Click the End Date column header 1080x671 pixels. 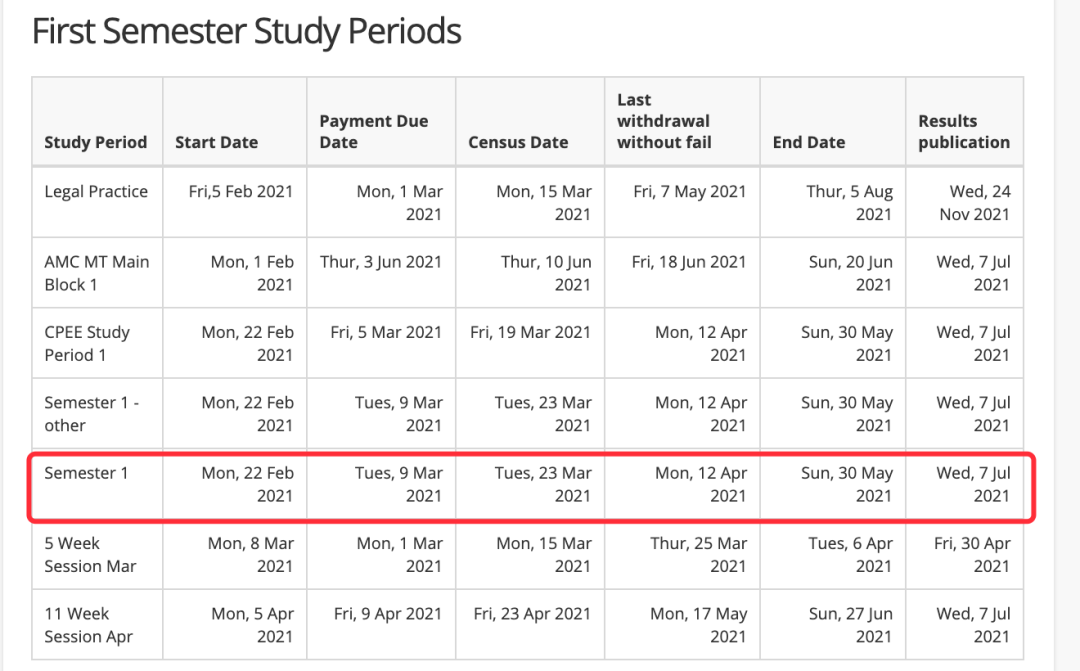coord(809,142)
